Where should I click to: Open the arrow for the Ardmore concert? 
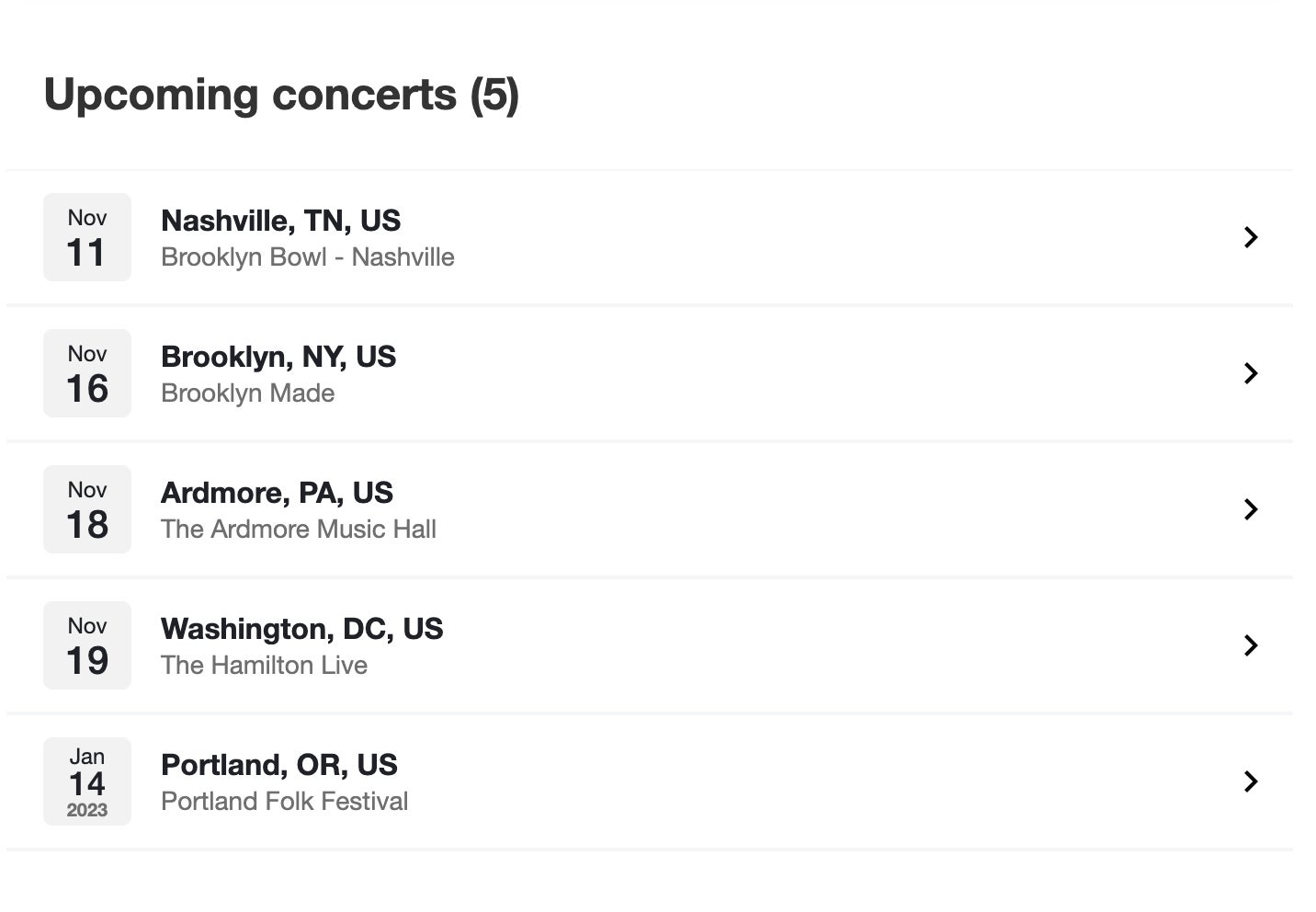pos(1250,509)
